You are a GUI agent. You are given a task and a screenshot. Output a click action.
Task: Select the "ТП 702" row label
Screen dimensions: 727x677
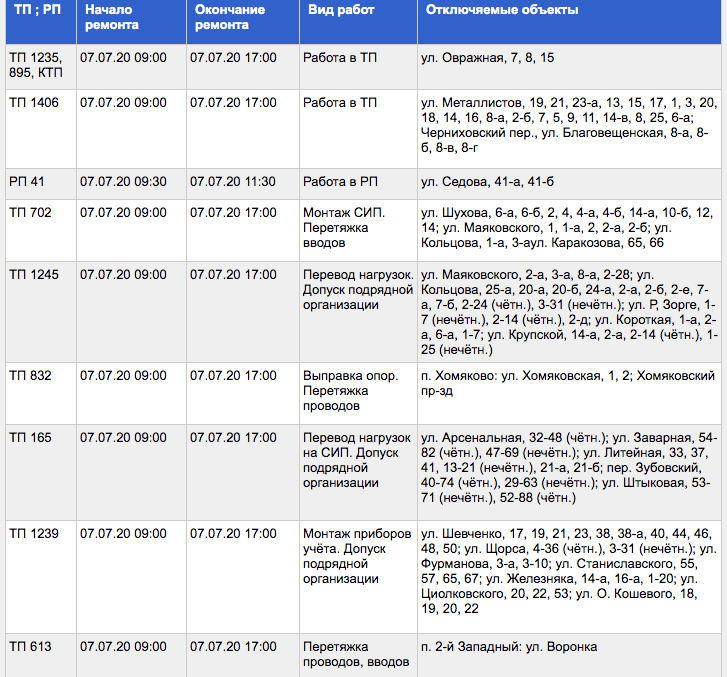[x=30, y=212]
